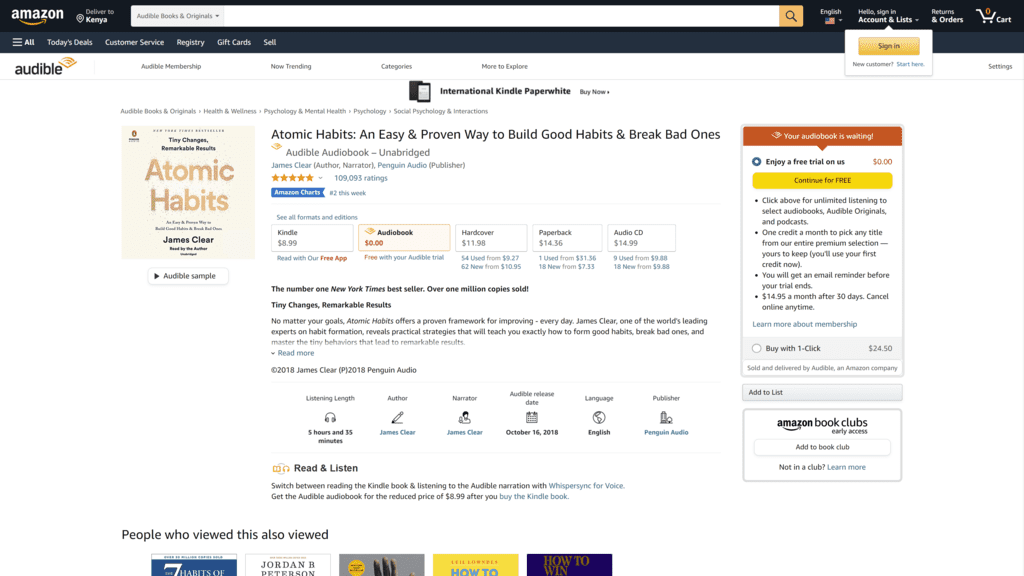Click the Deliver to Kenya location pin
Screen dimensions: 1024x576
pyautogui.click(x=80, y=18)
